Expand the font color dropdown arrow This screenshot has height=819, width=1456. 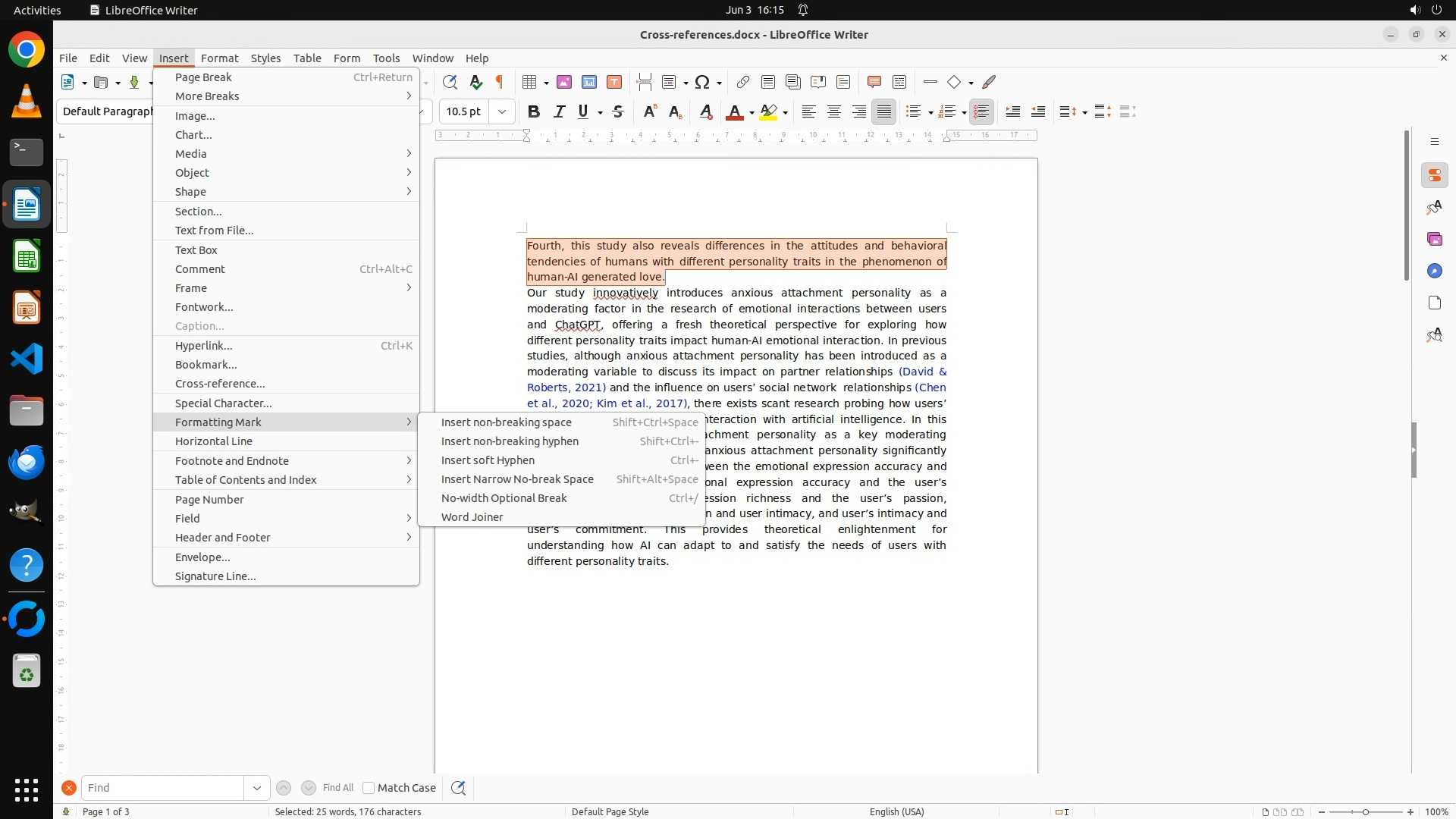point(752,112)
